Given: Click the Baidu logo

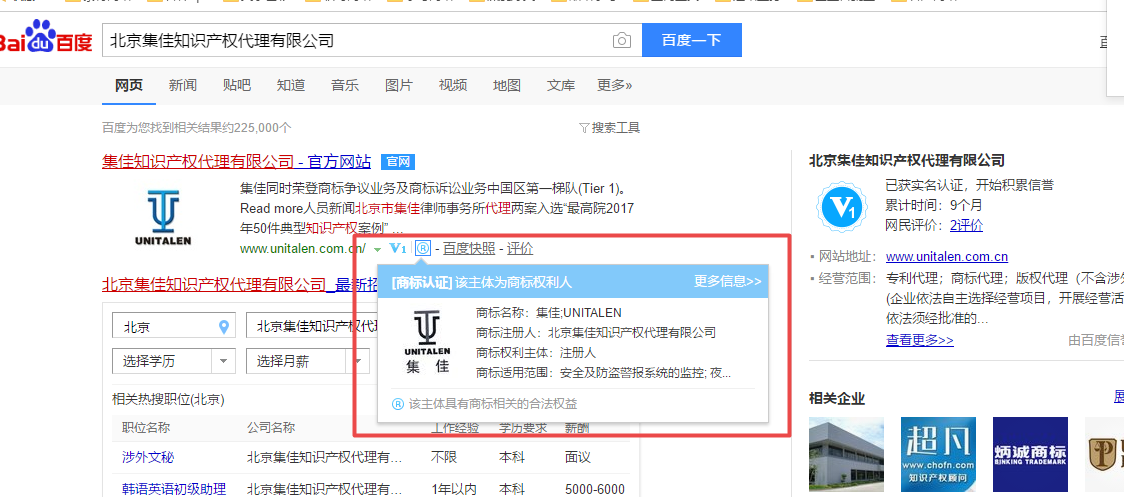Looking at the screenshot, I should [x=46, y=37].
